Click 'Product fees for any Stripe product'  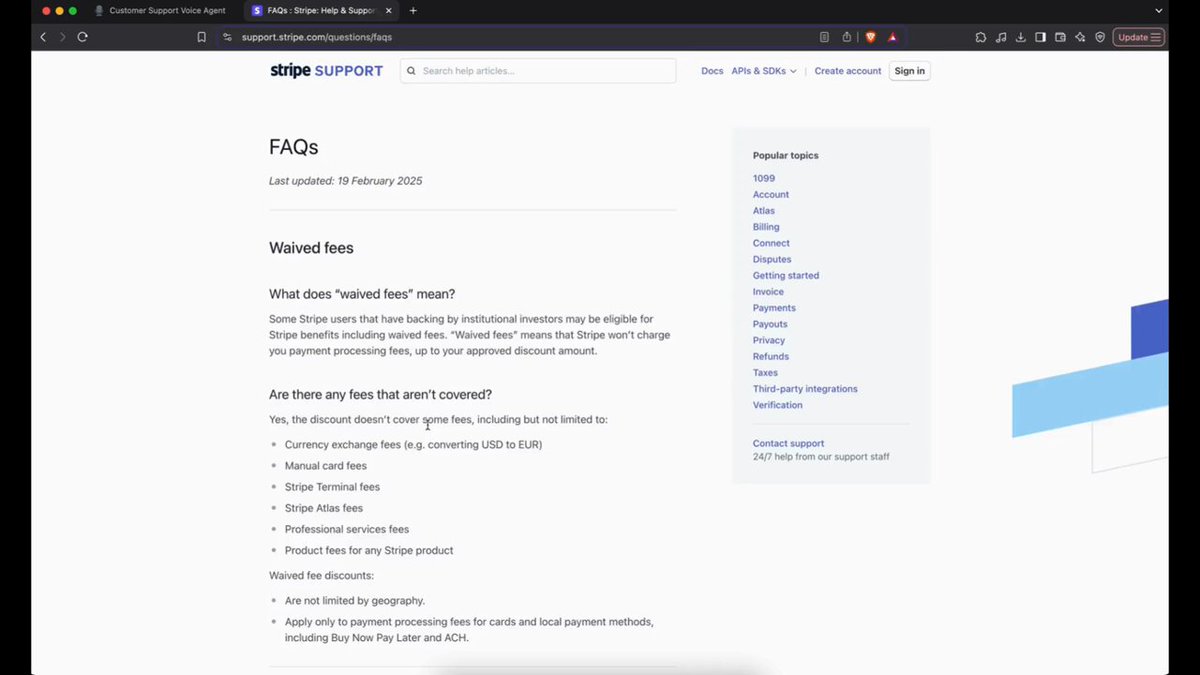click(369, 550)
